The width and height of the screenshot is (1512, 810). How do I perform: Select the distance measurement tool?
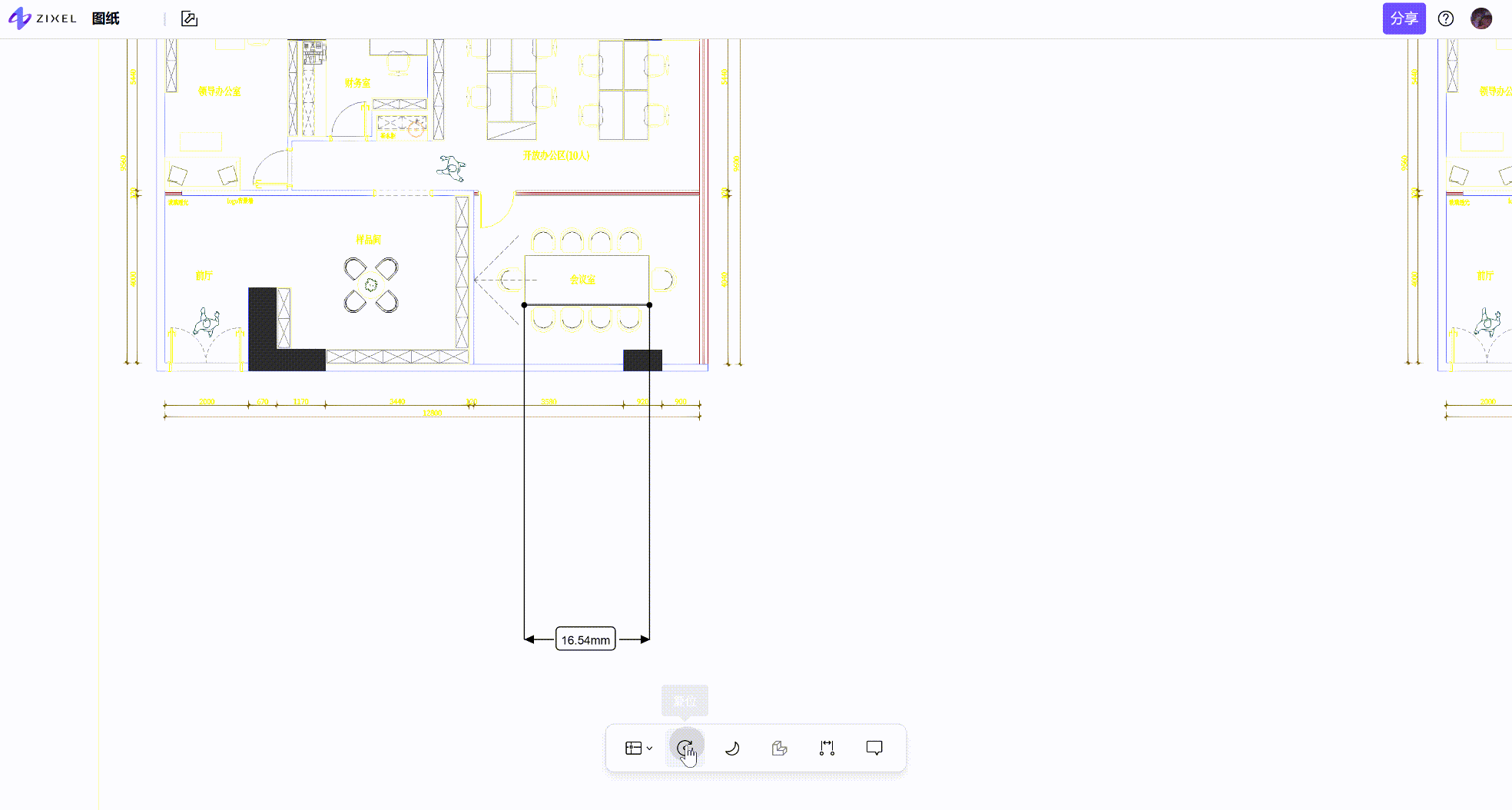point(827,748)
